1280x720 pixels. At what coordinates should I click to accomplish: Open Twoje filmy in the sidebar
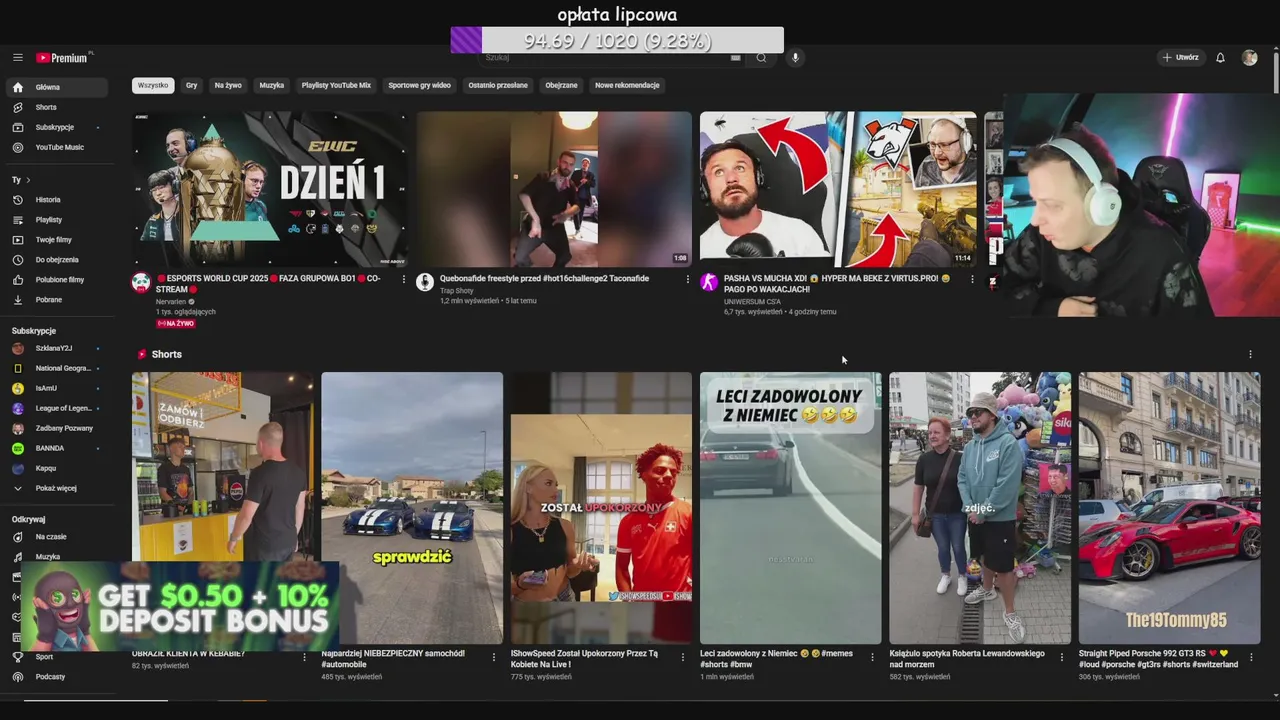[56, 240]
